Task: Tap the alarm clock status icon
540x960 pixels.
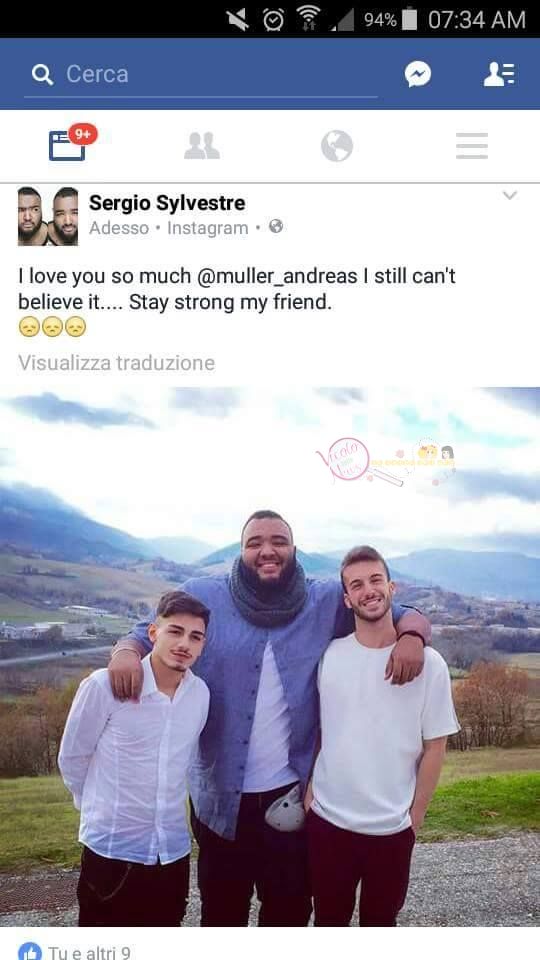Action: pyautogui.click(x=273, y=20)
